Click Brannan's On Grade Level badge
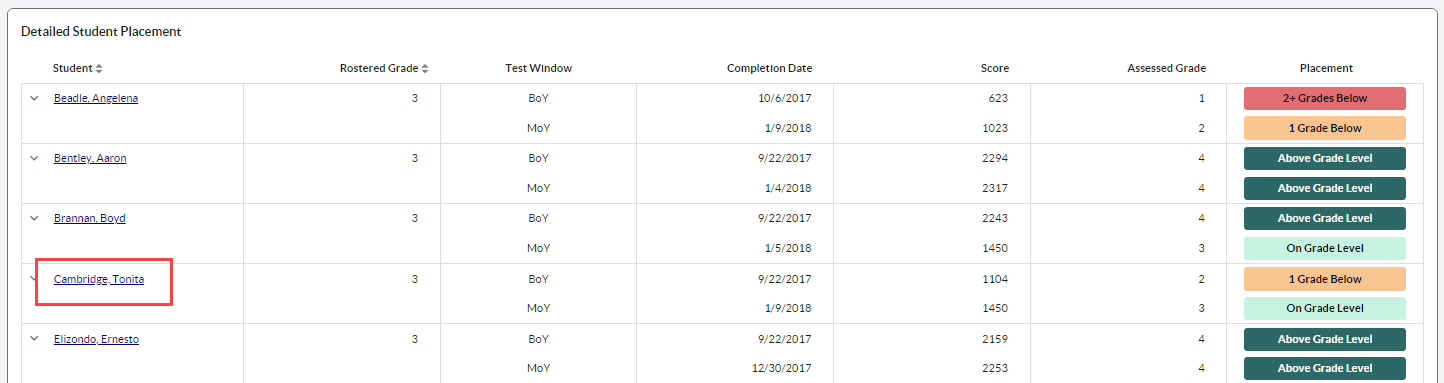Image resolution: width=1444 pixels, height=383 pixels. point(1325,248)
